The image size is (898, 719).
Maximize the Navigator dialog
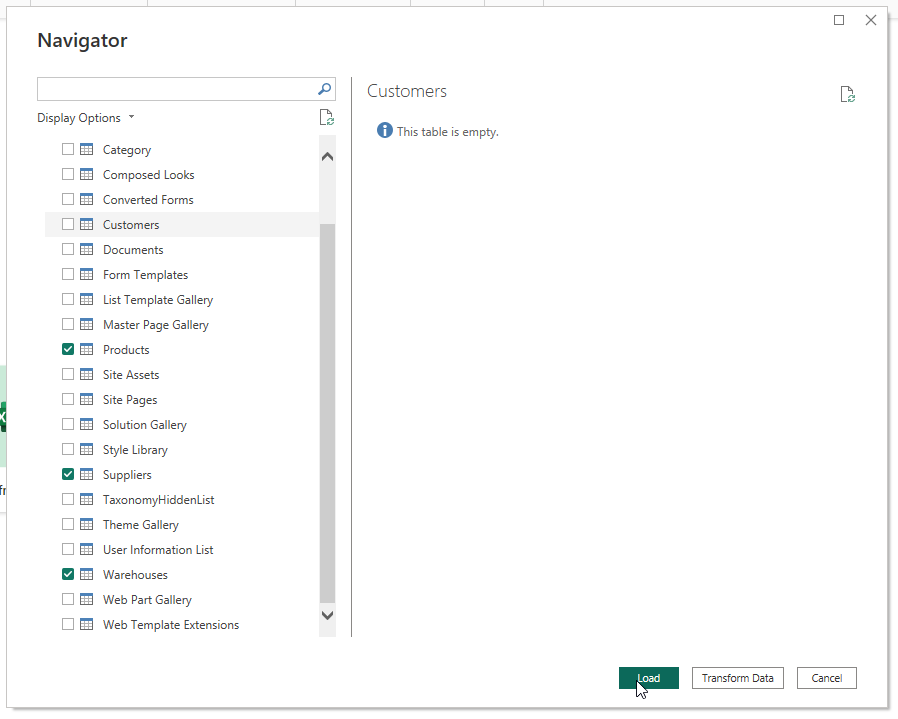[x=838, y=20]
